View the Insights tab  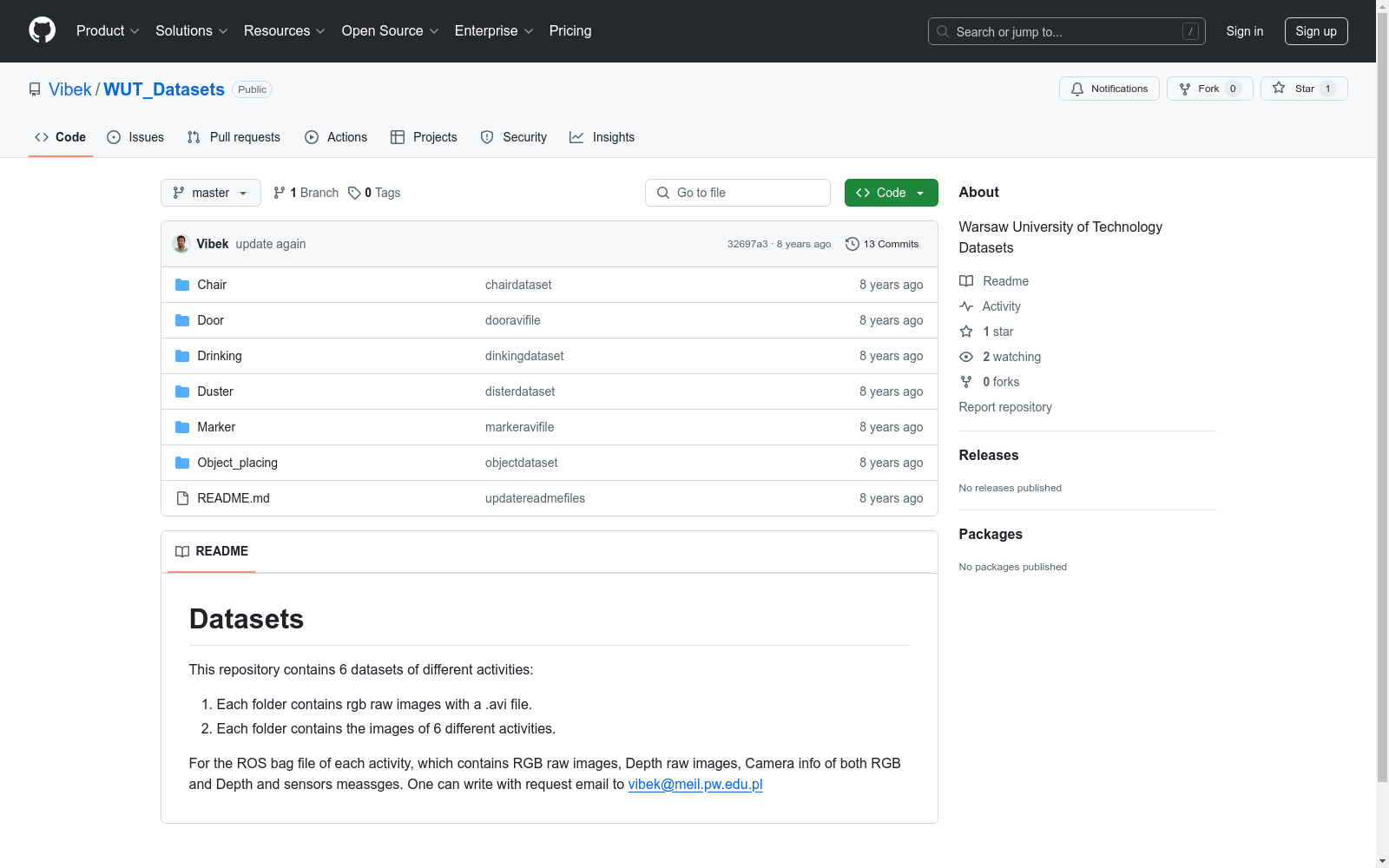[x=602, y=137]
